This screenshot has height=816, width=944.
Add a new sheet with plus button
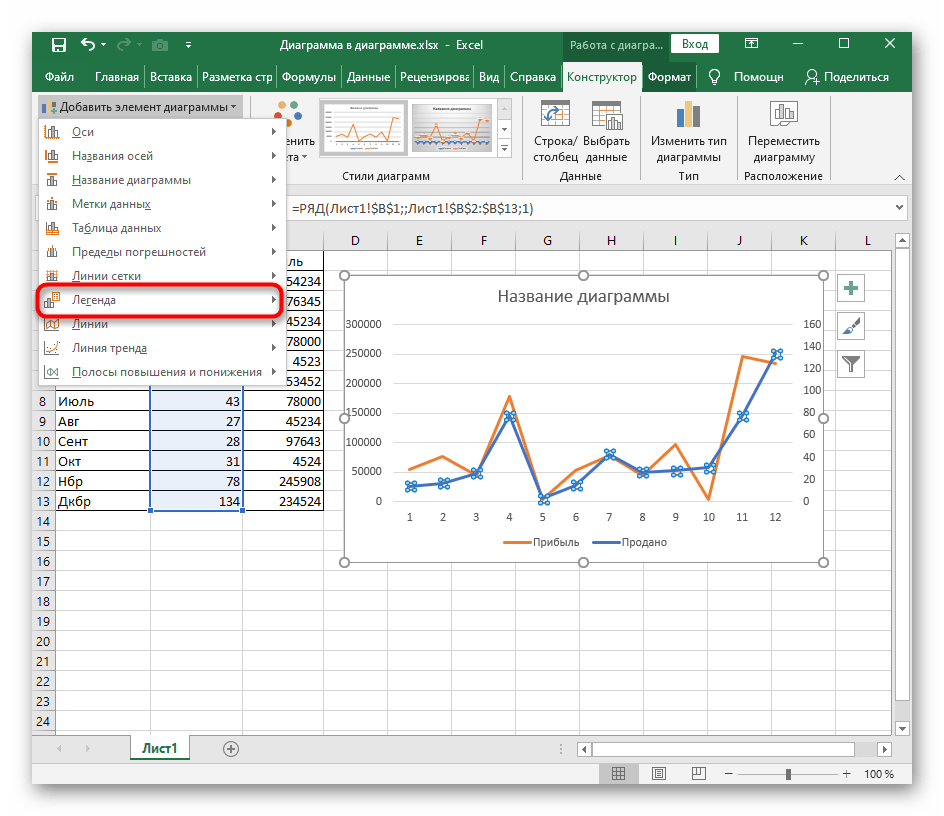[x=231, y=748]
